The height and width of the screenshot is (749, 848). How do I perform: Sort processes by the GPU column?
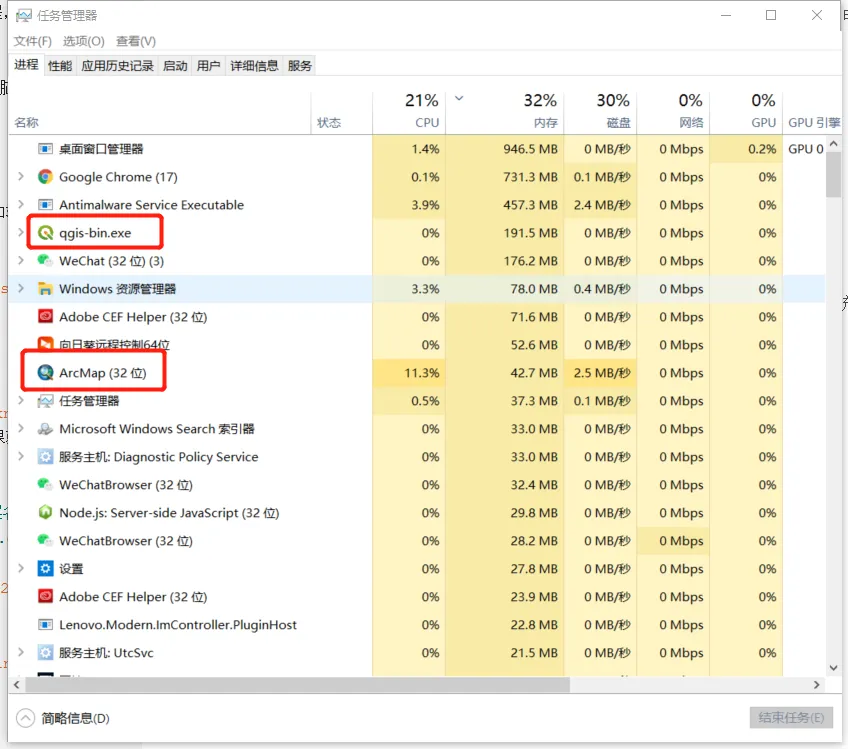746,112
